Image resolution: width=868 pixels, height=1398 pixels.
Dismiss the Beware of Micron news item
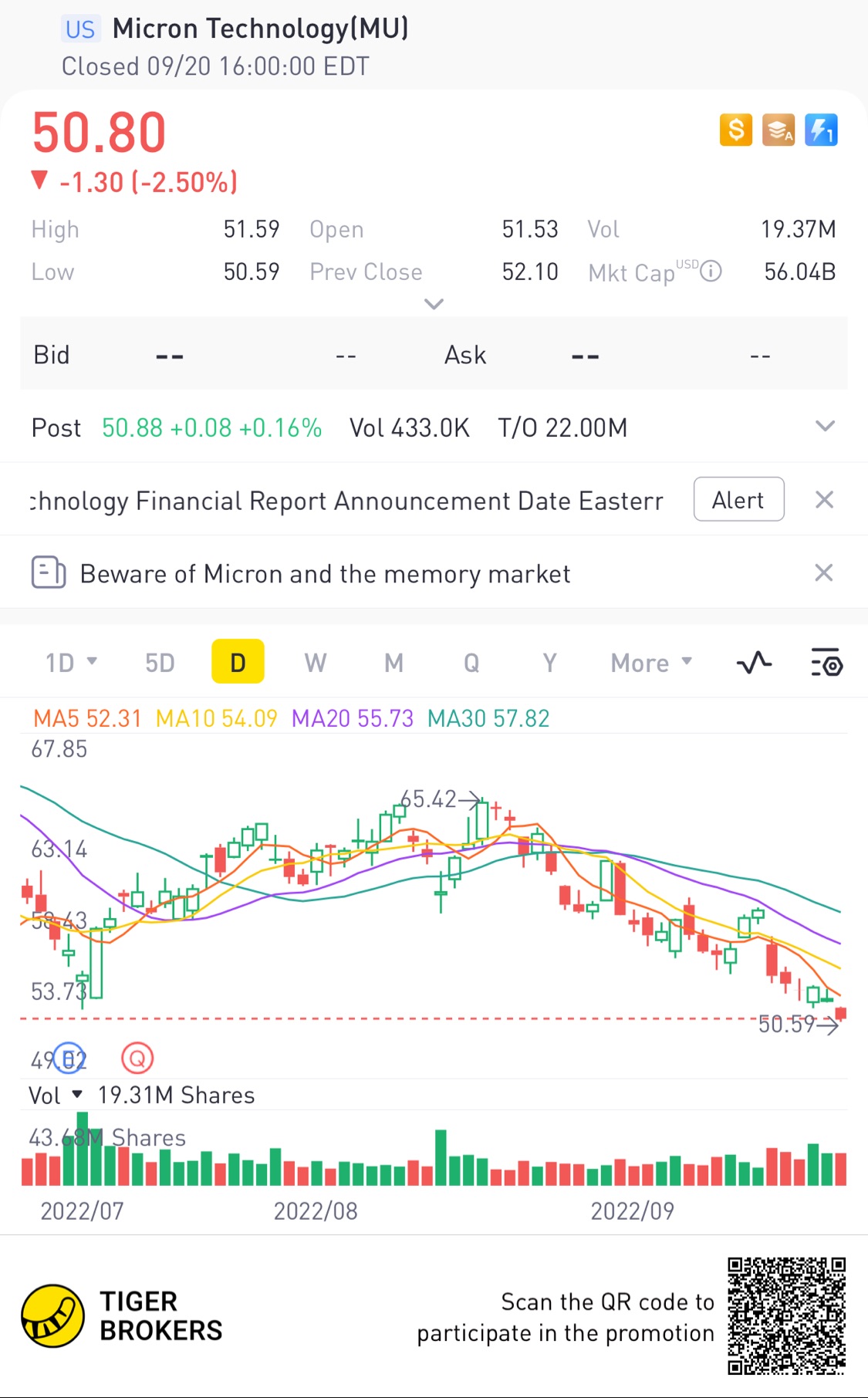(824, 572)
